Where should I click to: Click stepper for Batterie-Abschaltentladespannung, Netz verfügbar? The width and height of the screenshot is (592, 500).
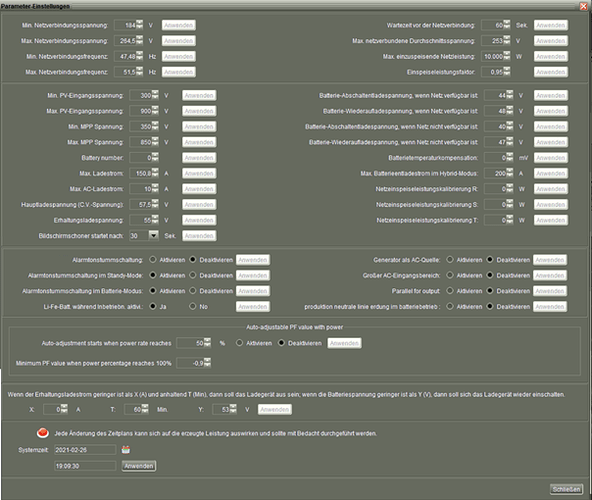[x=510, y=95]
